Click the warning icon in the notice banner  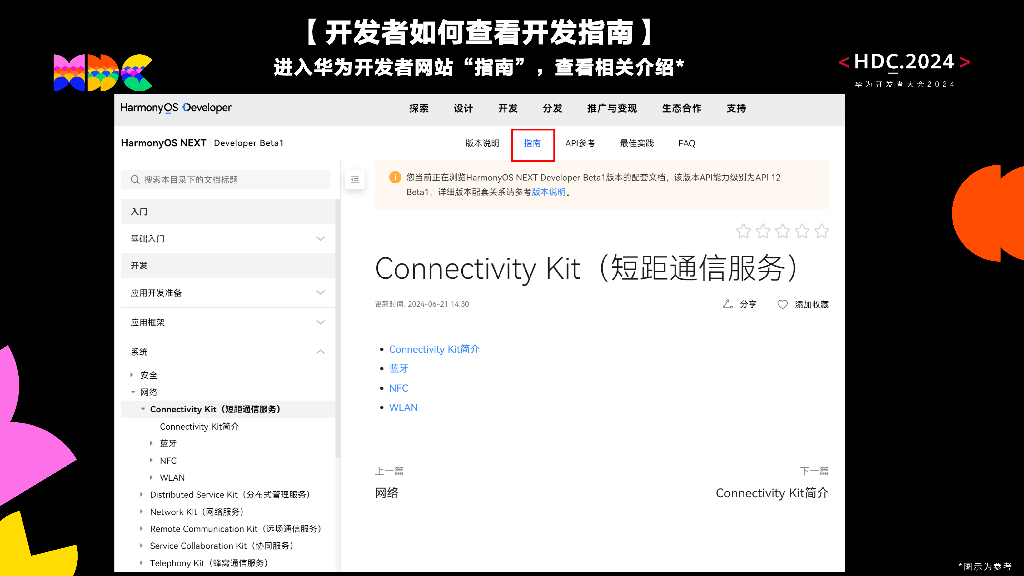(394, 177)
